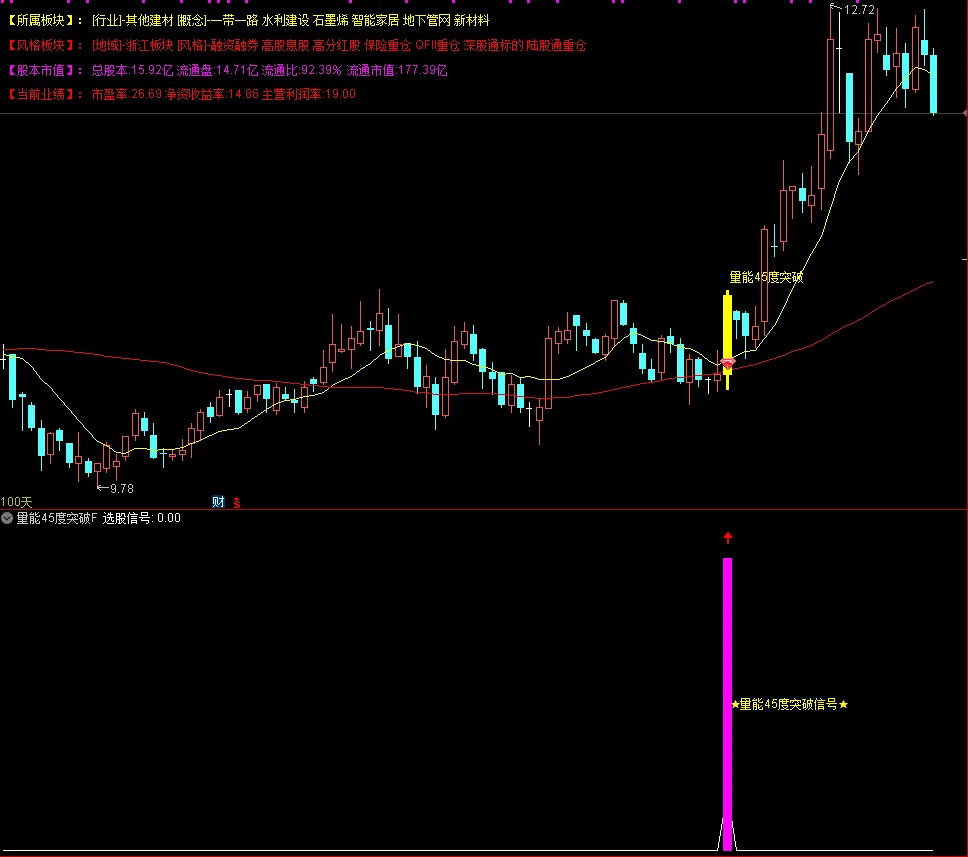Click the 流通市值:177.39亿 value

(x=397, y=70)
